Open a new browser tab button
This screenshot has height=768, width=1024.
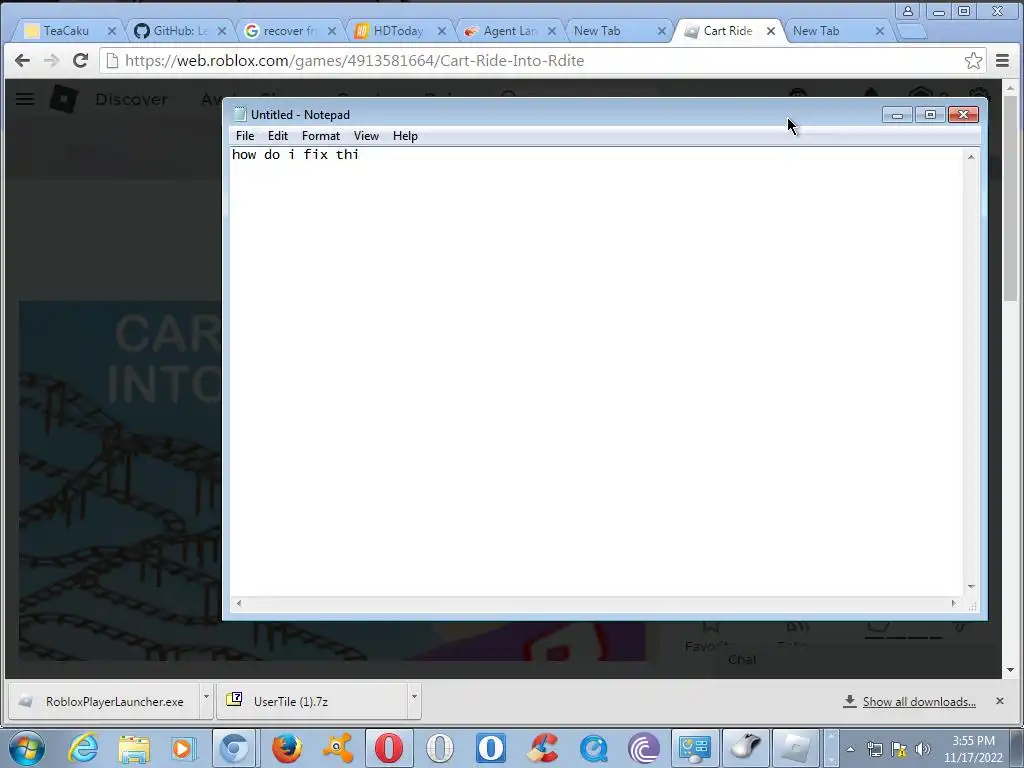click(x=912, y=31)
